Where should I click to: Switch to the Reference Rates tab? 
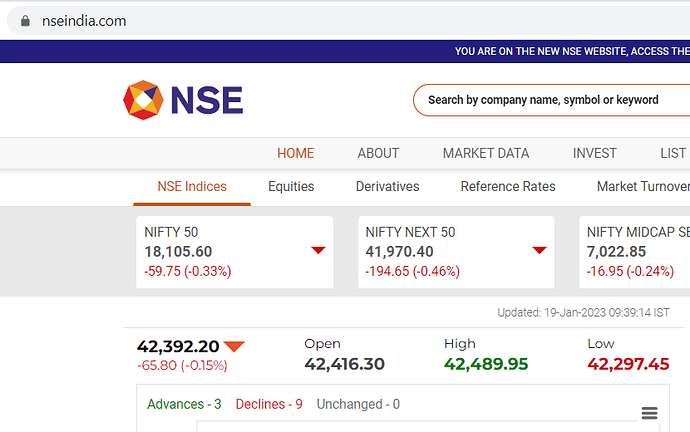pyautogui.click(x=508, y=187)
